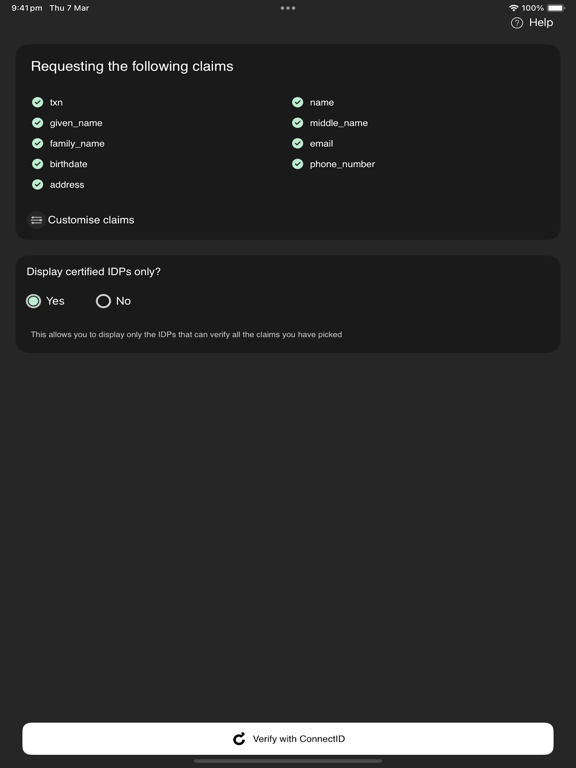Tap the 'name' claim label
Image resolution: width=576 pixels, height=768 pixels.
322,102
